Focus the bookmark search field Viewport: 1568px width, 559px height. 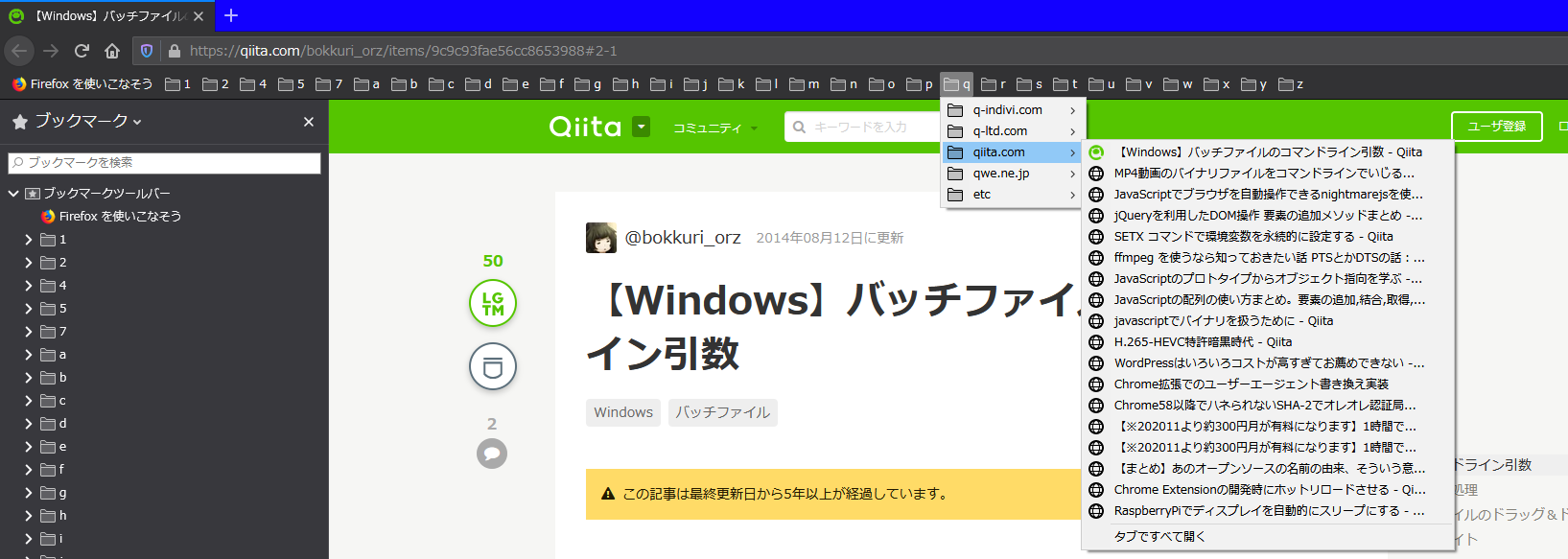tap(164, 163)
